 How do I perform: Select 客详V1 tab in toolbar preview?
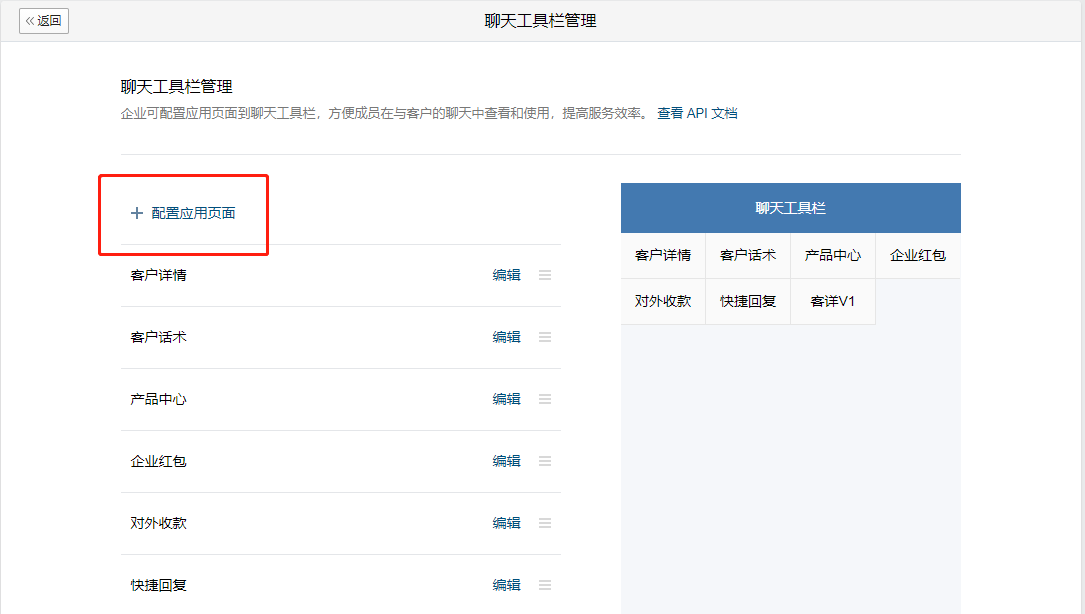(x=833, y=301)
